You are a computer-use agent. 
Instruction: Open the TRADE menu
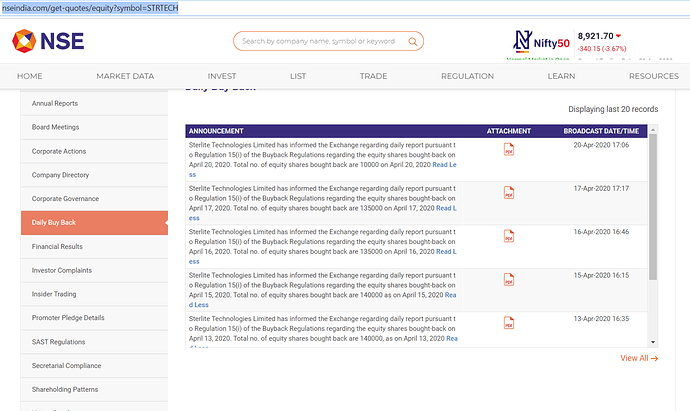(x=373, y=76)
